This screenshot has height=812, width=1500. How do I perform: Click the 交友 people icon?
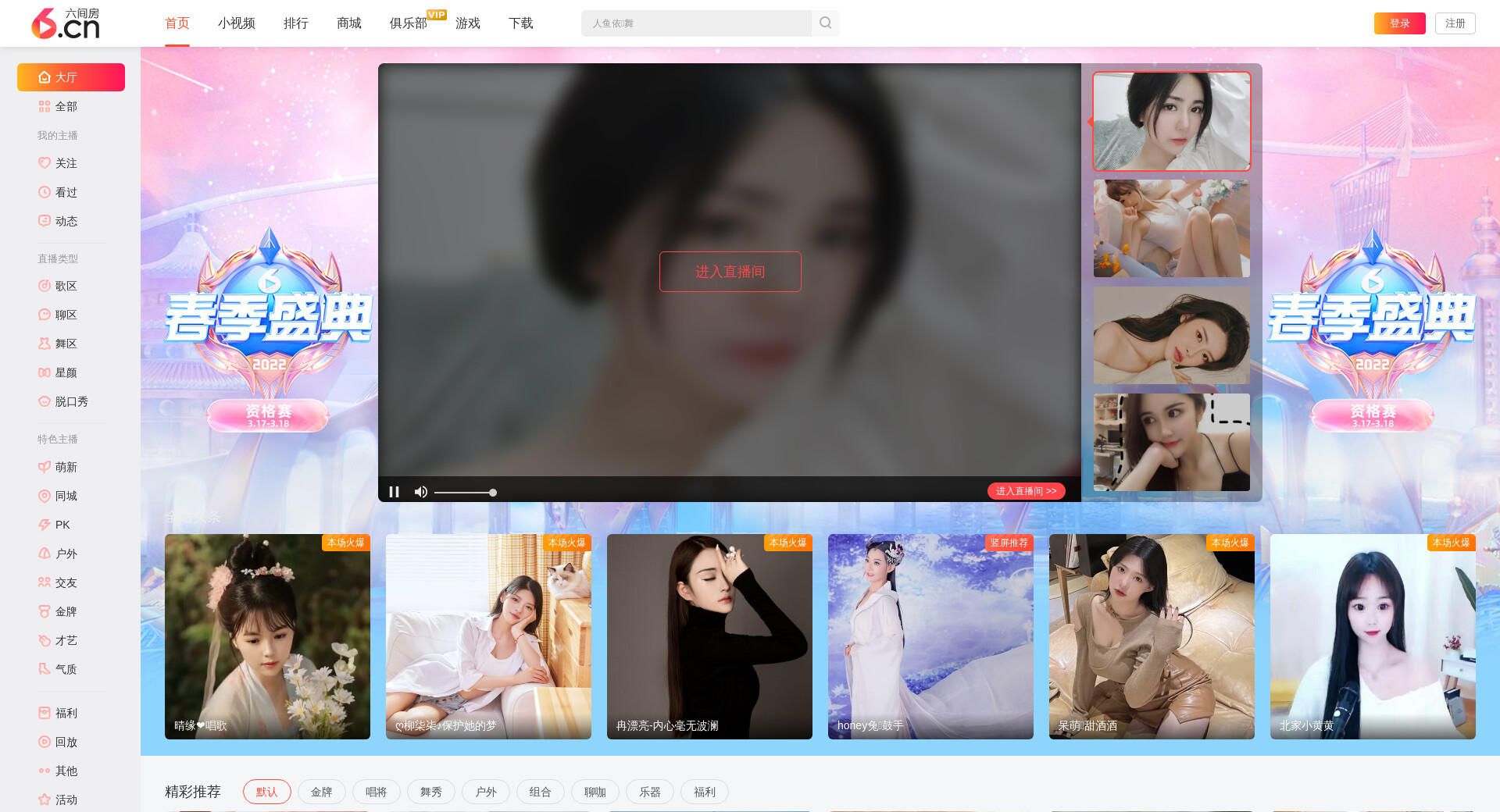click(45, 582)
